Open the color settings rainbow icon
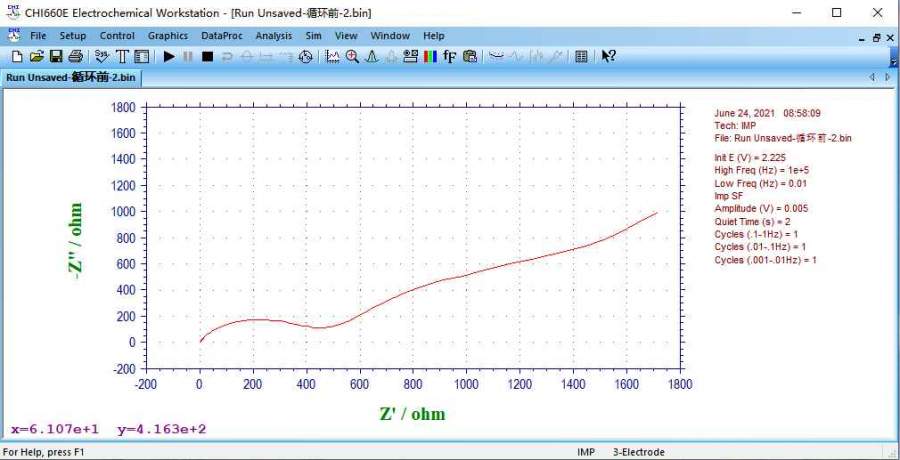The image size is (900, 460). click(430, 57)
